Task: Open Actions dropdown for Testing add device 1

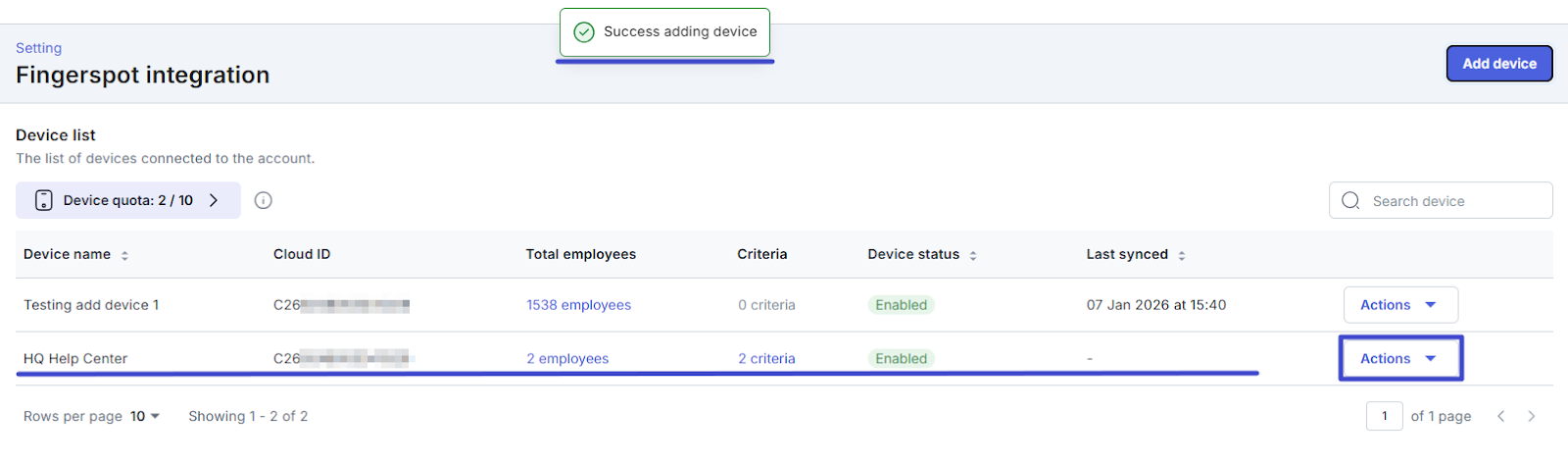Action: click(x=1399, y=305)
